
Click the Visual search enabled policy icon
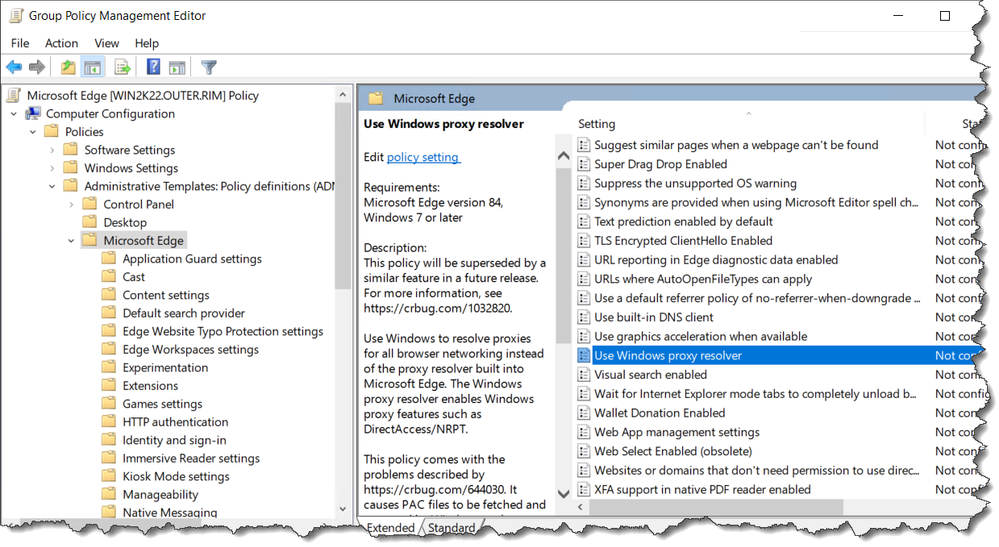click(x=583, y=374)
